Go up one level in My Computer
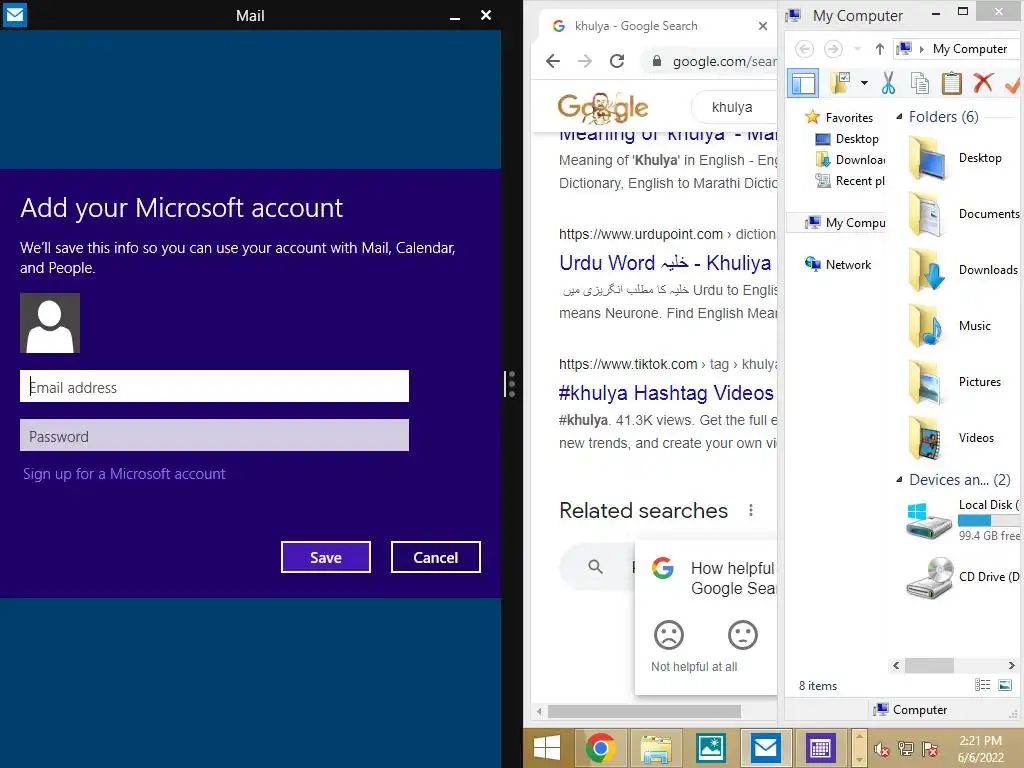This screenshot has height=768, width=1024. 880,49
